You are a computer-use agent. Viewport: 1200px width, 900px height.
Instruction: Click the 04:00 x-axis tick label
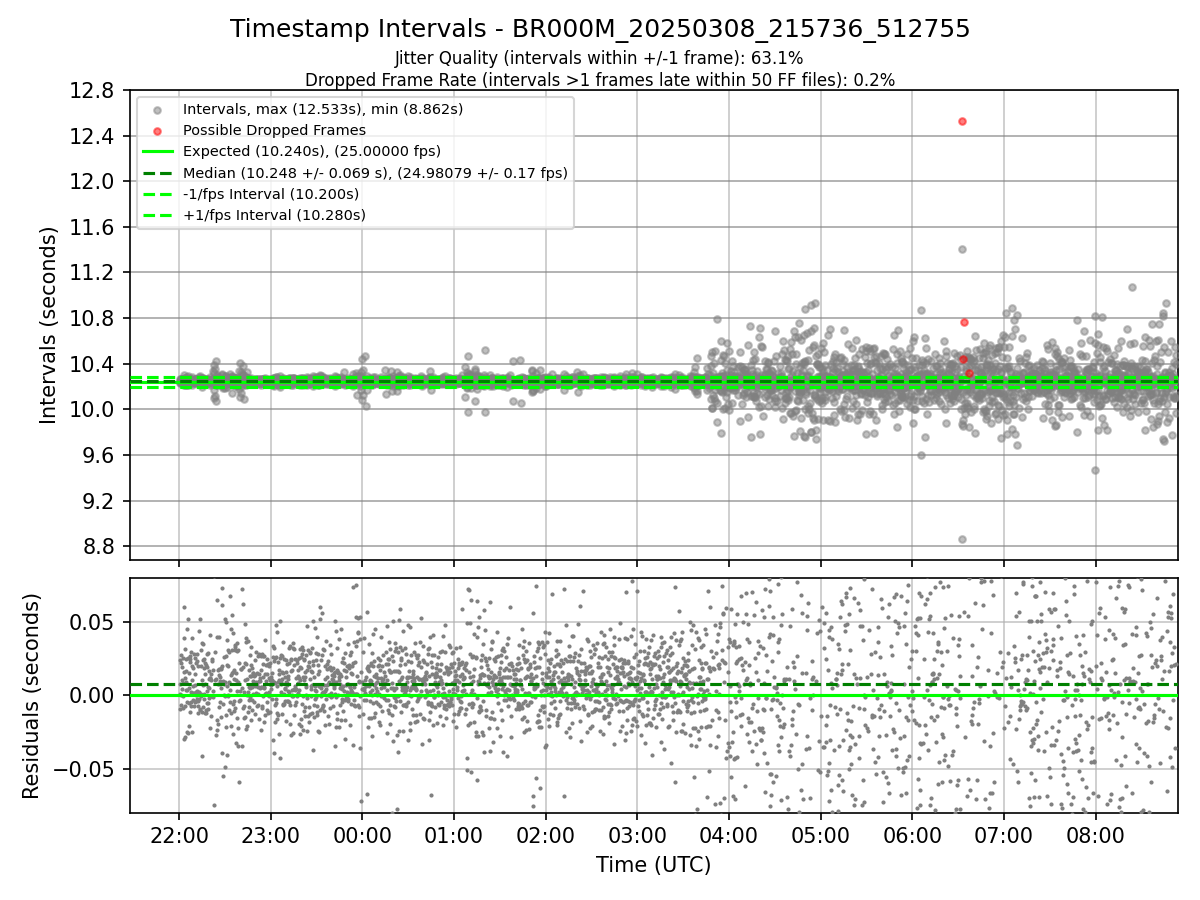(x=729, y=834)
